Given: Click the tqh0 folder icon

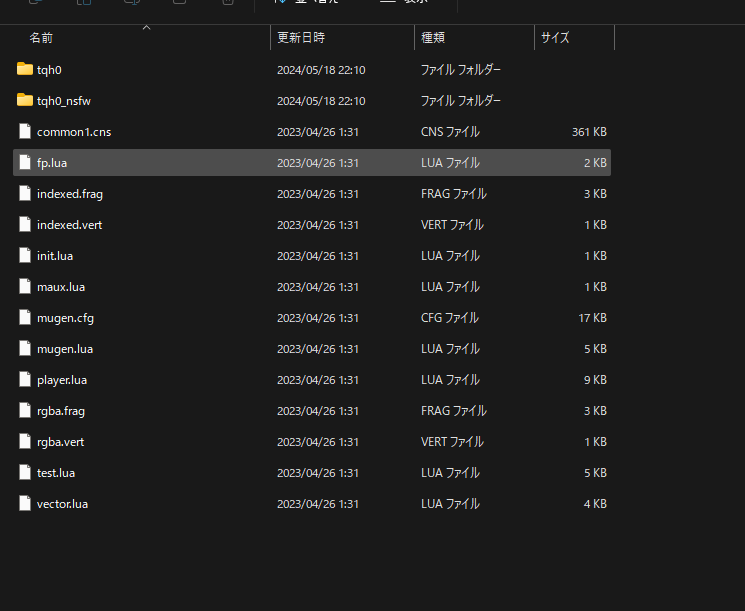Looking at the screenshot, I should coord(25,70).
